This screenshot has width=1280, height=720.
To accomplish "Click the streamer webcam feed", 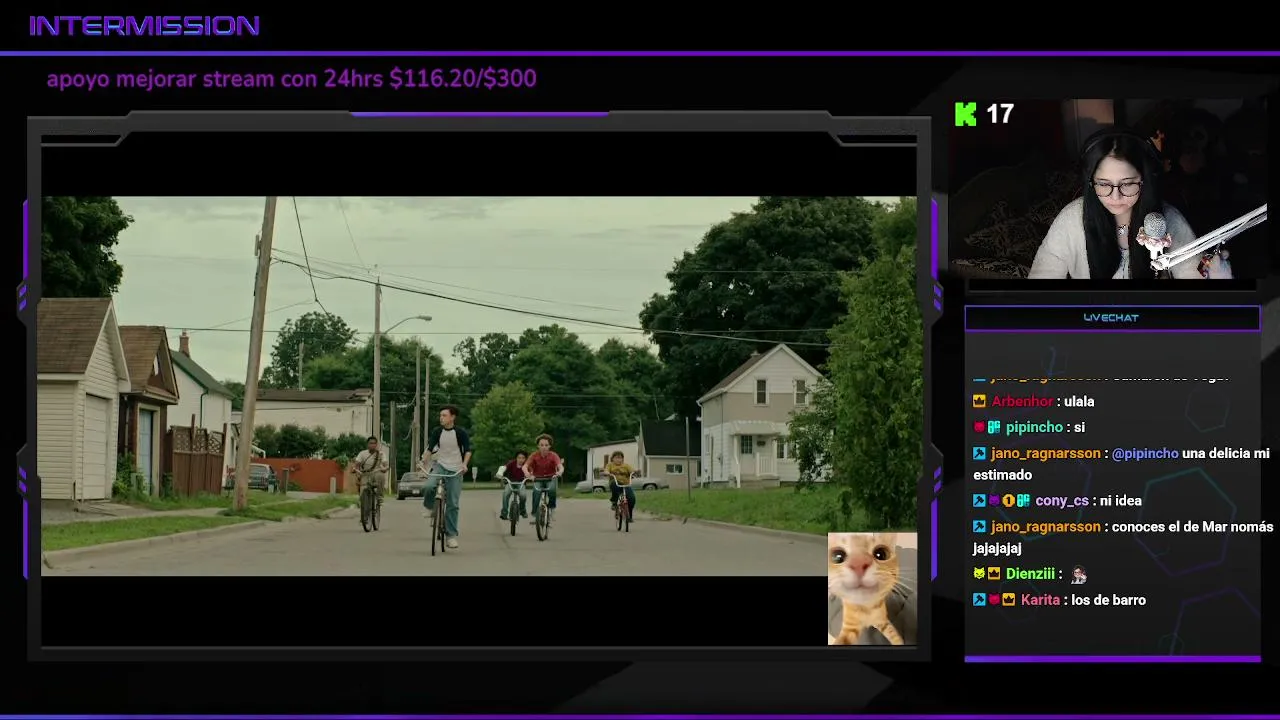I will click(x=1107, y=189).
